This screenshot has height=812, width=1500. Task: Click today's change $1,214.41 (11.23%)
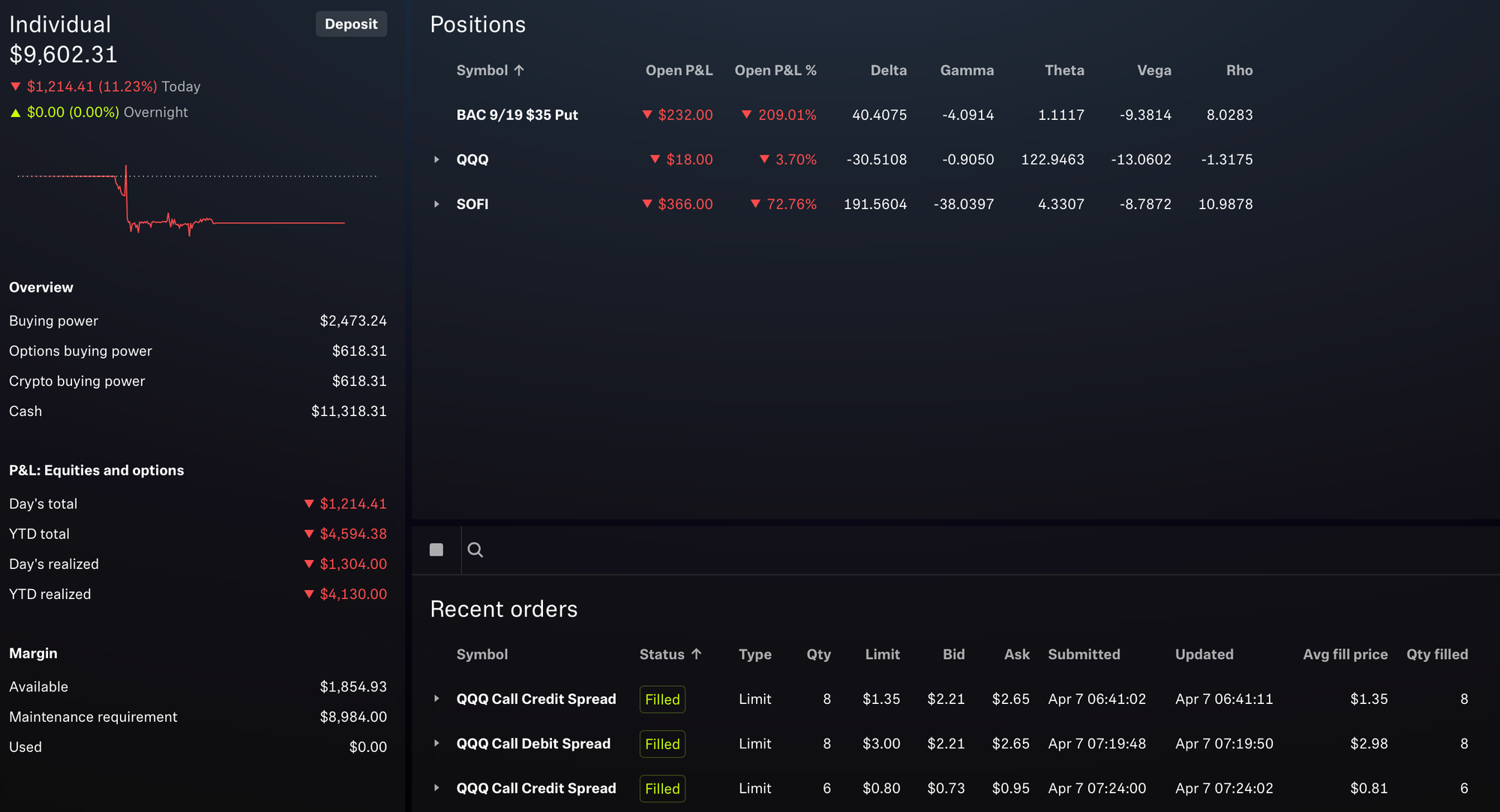(91, 86)
